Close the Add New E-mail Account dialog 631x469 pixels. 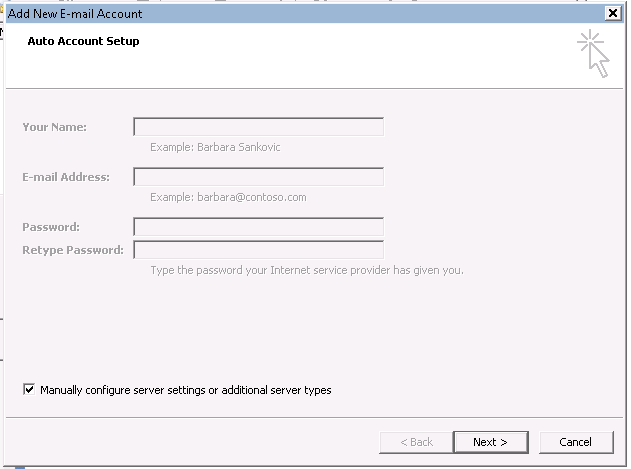pos(612,14)
